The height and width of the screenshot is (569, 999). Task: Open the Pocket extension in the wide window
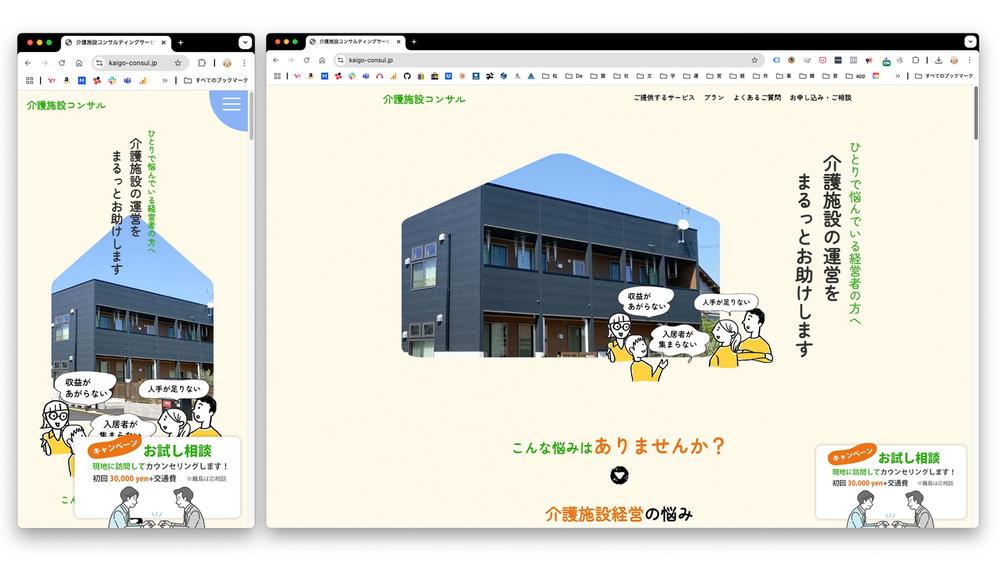click(823, 60)
